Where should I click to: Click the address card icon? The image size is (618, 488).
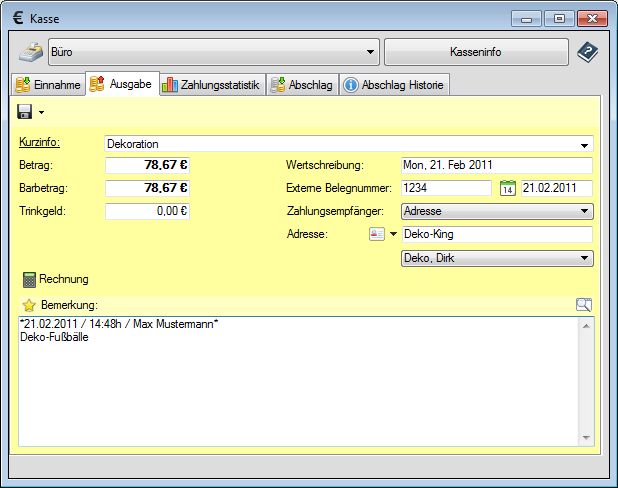pos(376,234)
